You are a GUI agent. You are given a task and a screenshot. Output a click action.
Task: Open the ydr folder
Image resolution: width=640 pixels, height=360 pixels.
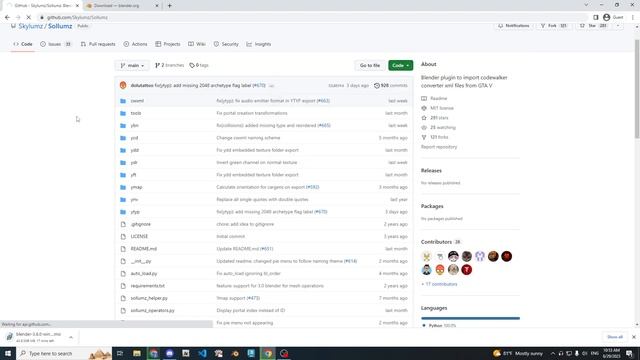click(x=134, y=162)
